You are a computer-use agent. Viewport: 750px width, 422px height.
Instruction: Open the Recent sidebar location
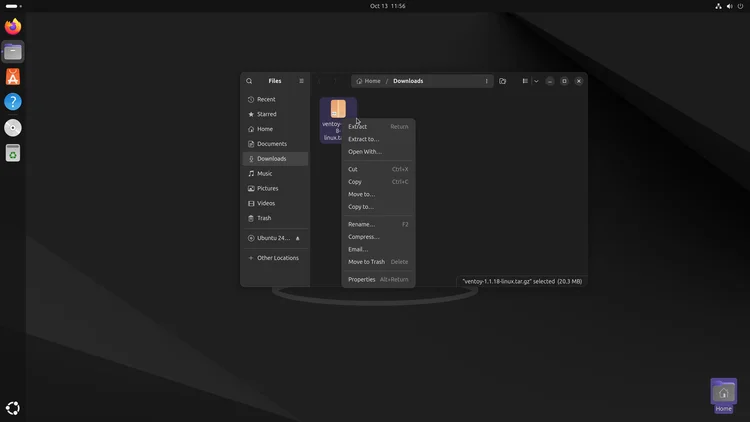(275, 100)
